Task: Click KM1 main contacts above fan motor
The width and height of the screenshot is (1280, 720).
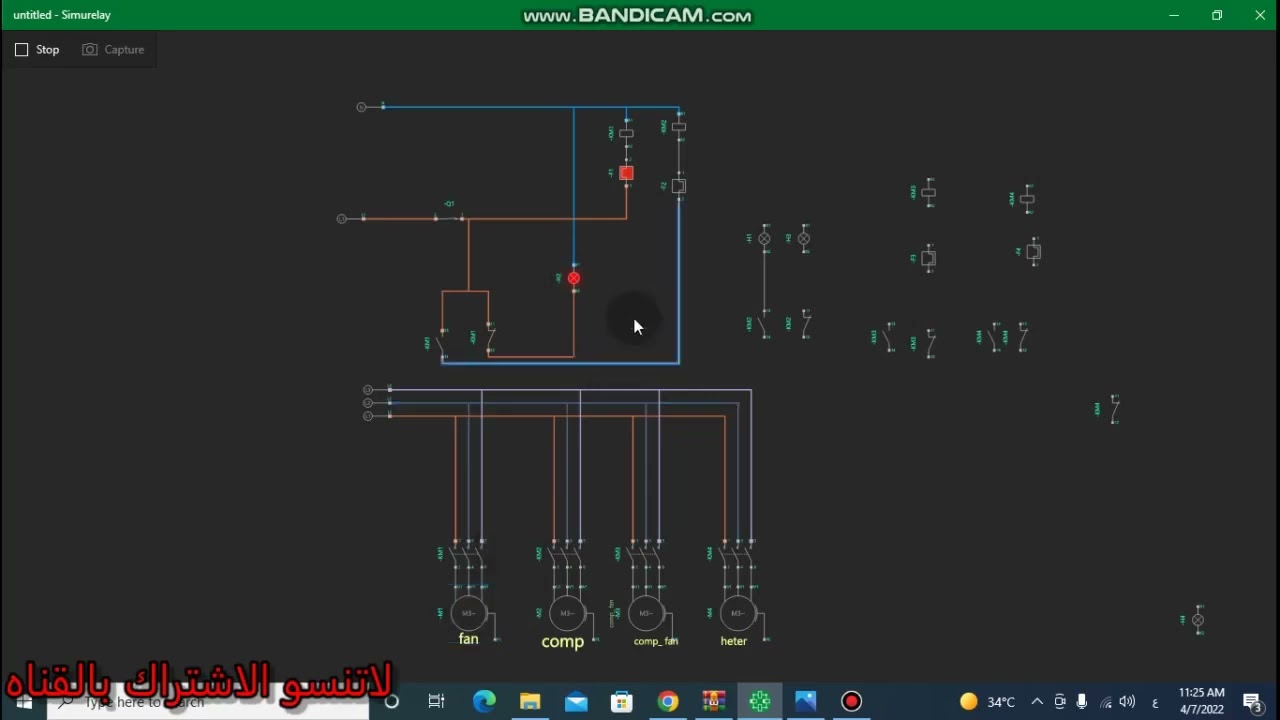Action: pos(468,555)
